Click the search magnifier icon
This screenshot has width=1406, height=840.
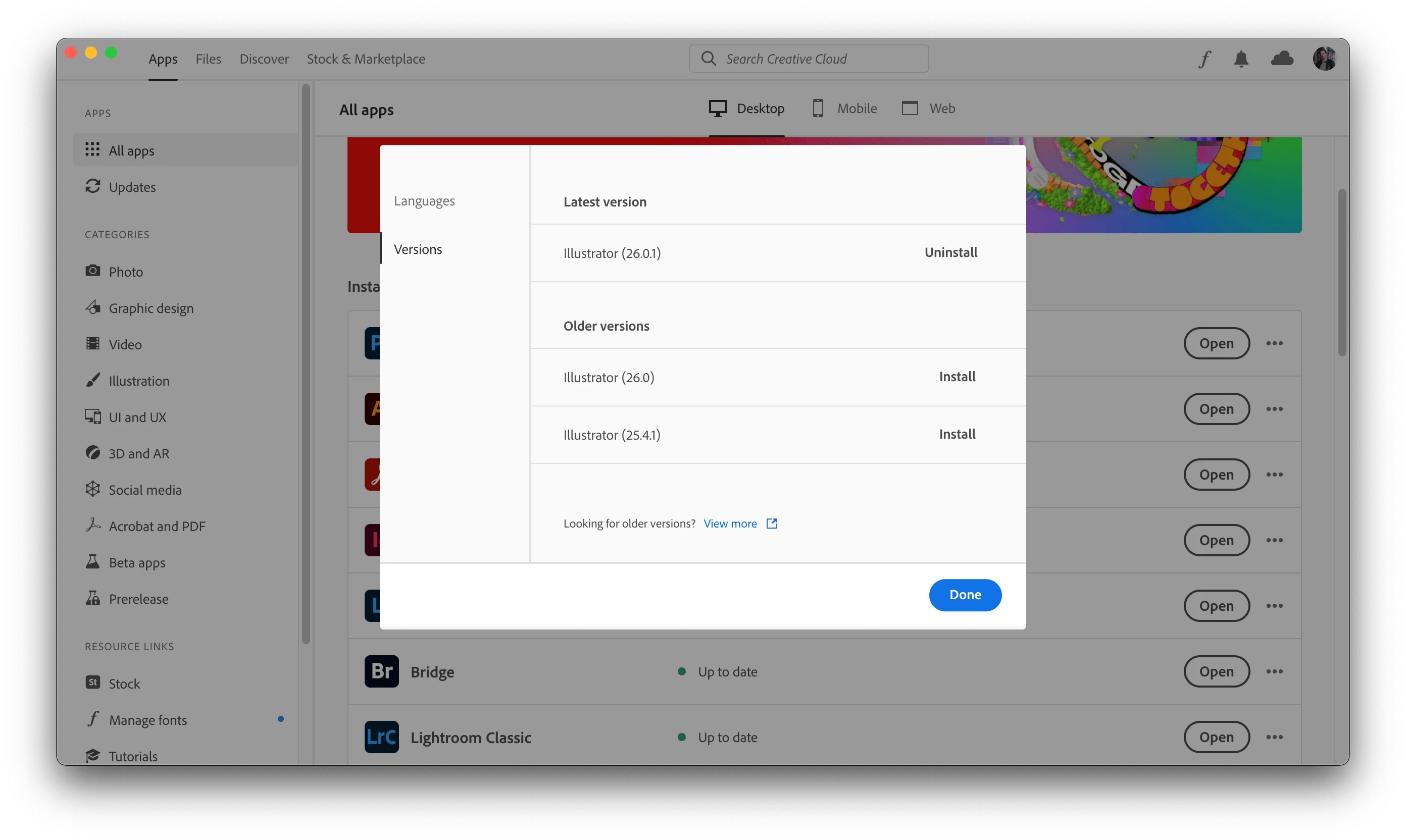click(709, 58)
